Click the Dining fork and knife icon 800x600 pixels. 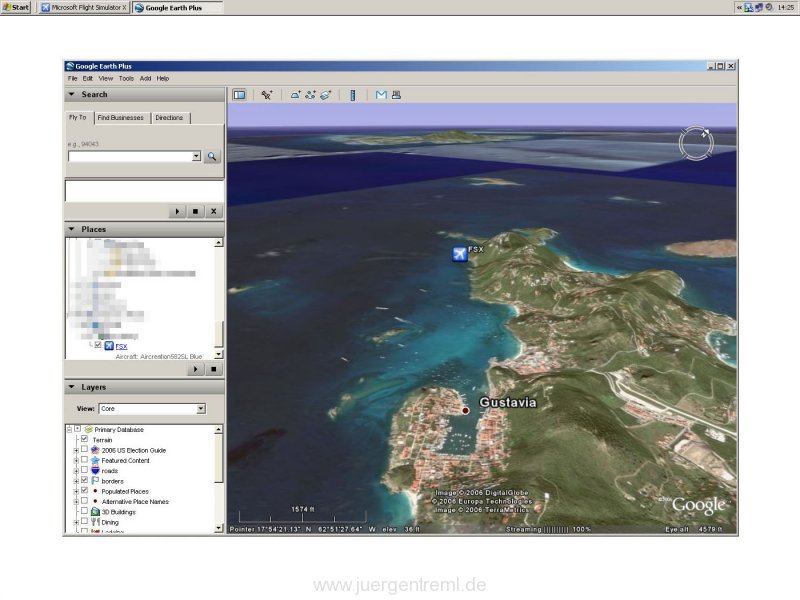tap(95, 522)
